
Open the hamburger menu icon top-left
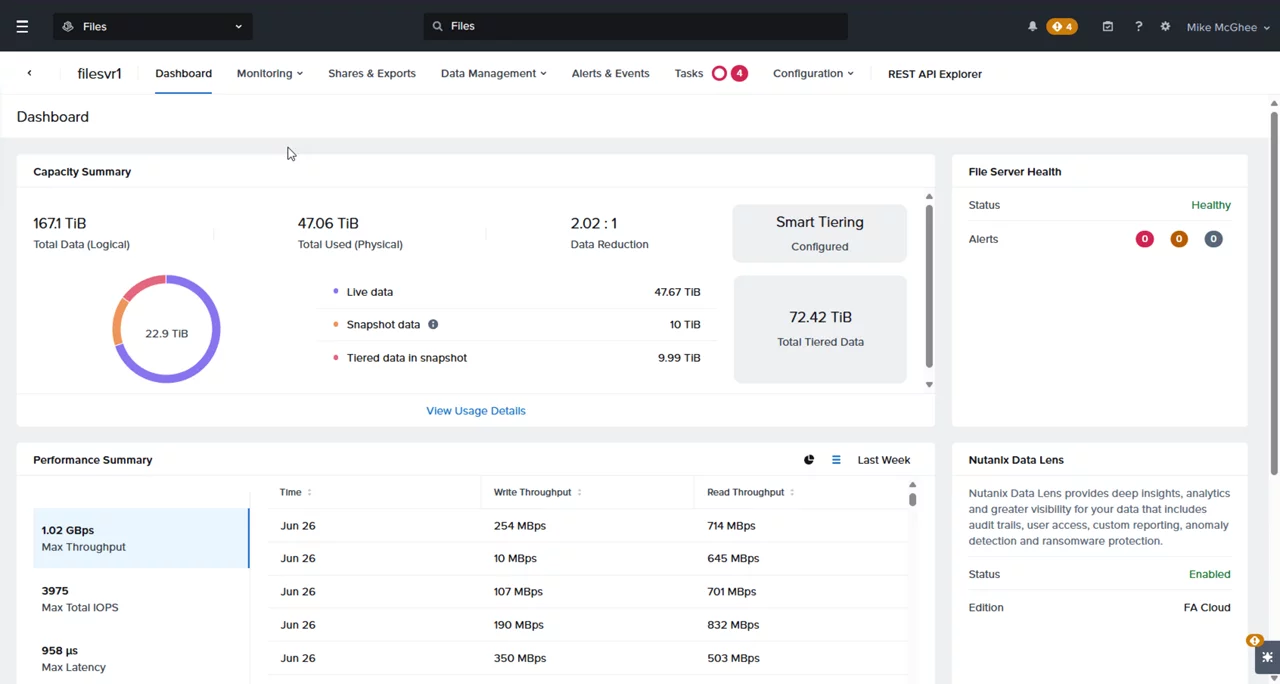(x=22, y=26)
